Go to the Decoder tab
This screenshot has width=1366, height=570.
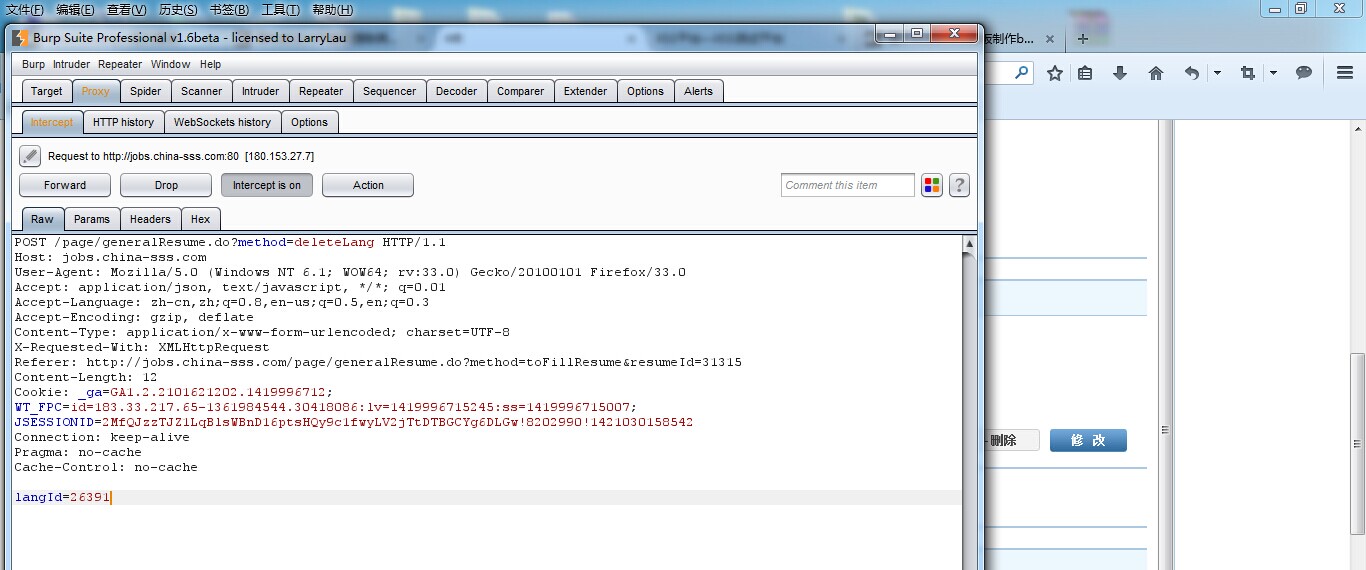457,91
